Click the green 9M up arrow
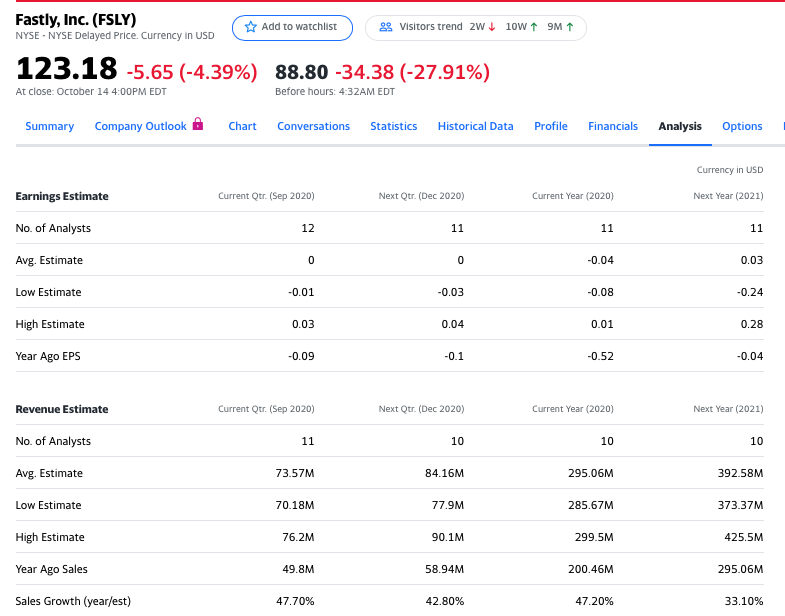The width and height of the screenshot is (785, 616). tap(570, 27)
